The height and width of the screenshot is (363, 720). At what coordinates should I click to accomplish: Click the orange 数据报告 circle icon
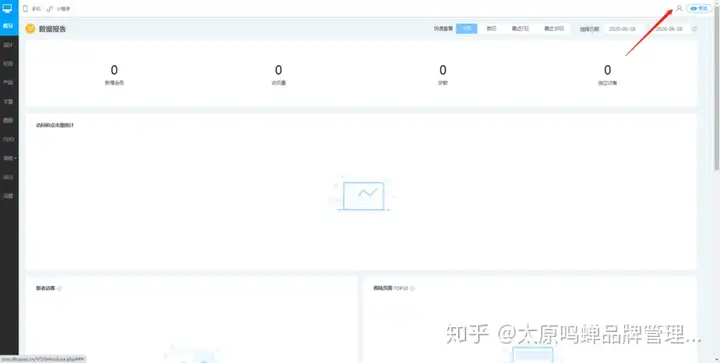pyautogui.click(x=30, y=28)
